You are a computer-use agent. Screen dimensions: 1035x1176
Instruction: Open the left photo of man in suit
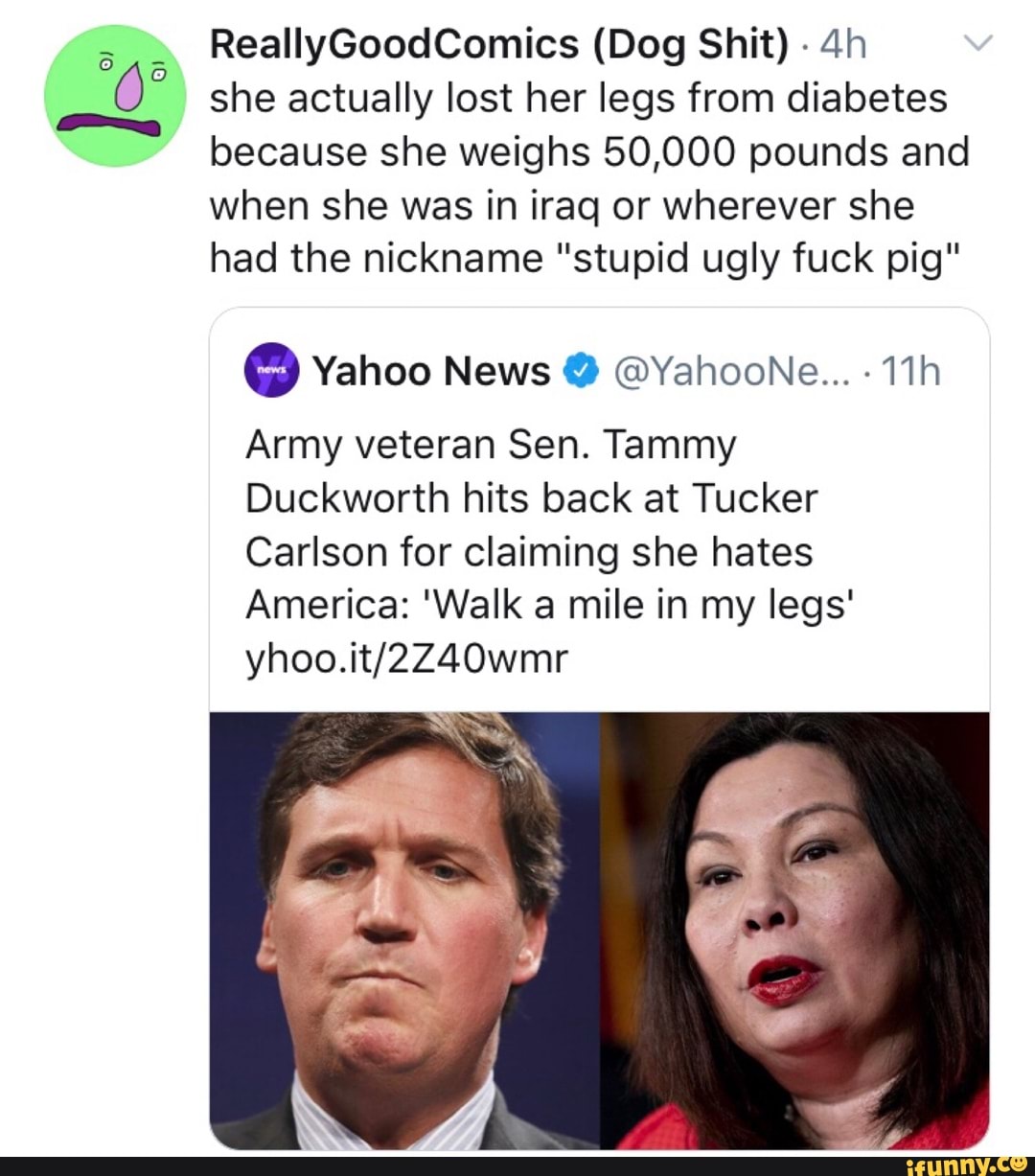405,930
